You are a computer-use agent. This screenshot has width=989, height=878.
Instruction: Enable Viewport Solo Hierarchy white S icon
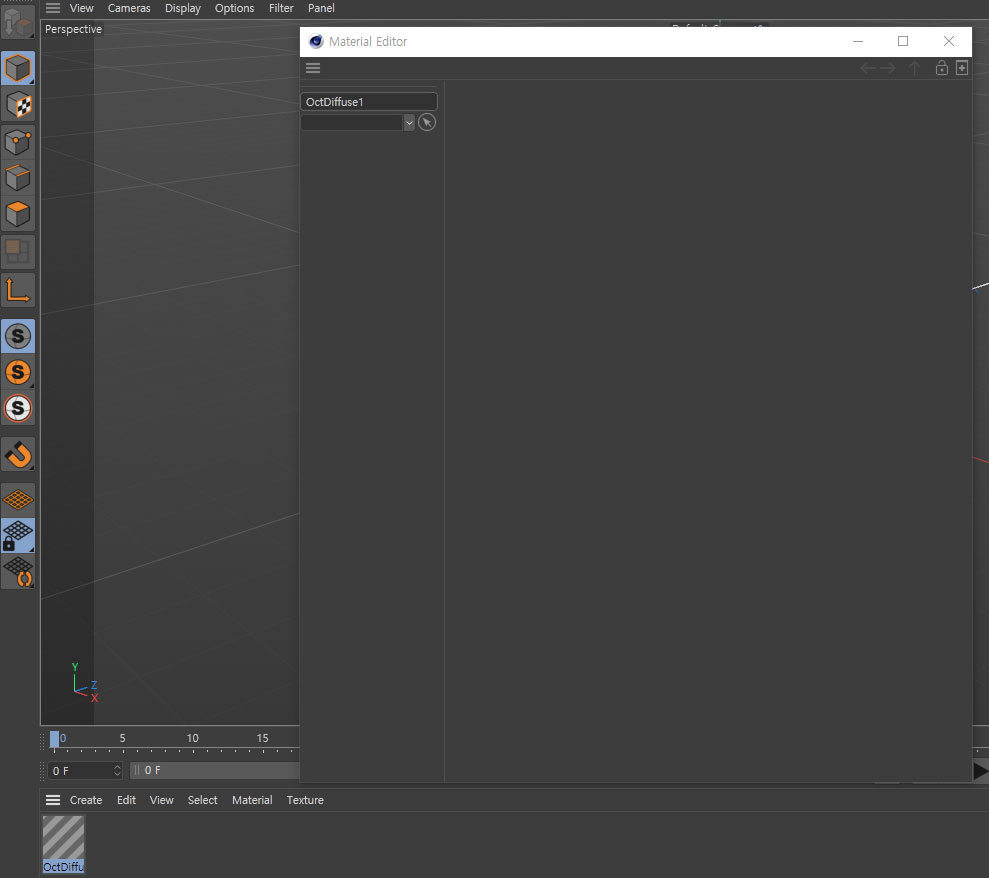[x=18, y=409]
